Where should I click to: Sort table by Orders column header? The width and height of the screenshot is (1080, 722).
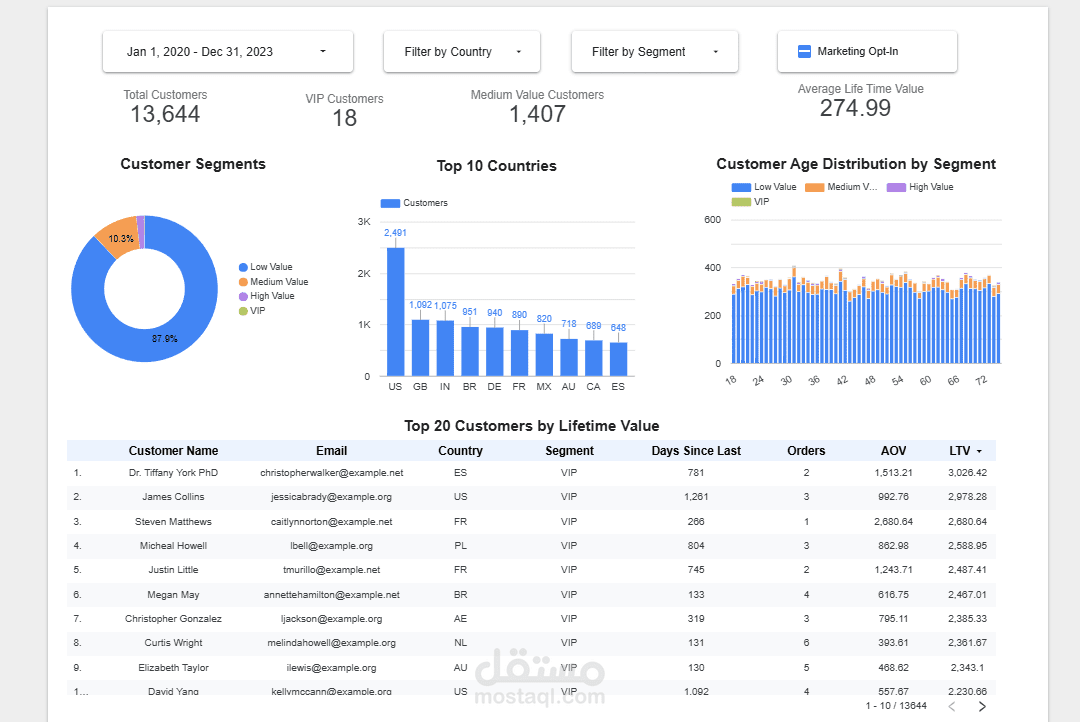pyautogui.click(x=806, y=451)
